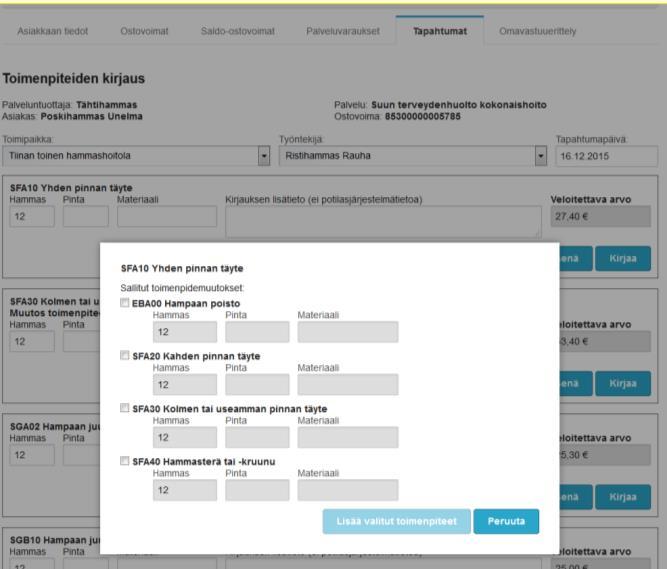This screenshot has width=667, height=569.
Task: Click Pinta field in background SFA10 section
Action: [x=86, y=217]
